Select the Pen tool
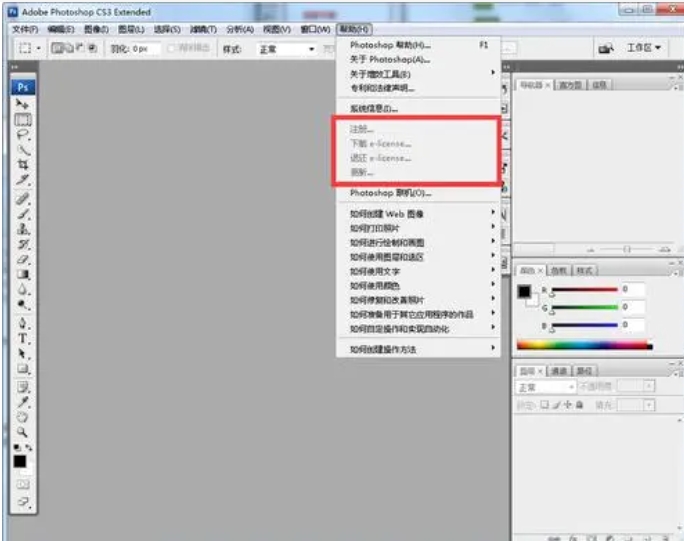Viewport: 684px width, 541px height. point(22,323)
